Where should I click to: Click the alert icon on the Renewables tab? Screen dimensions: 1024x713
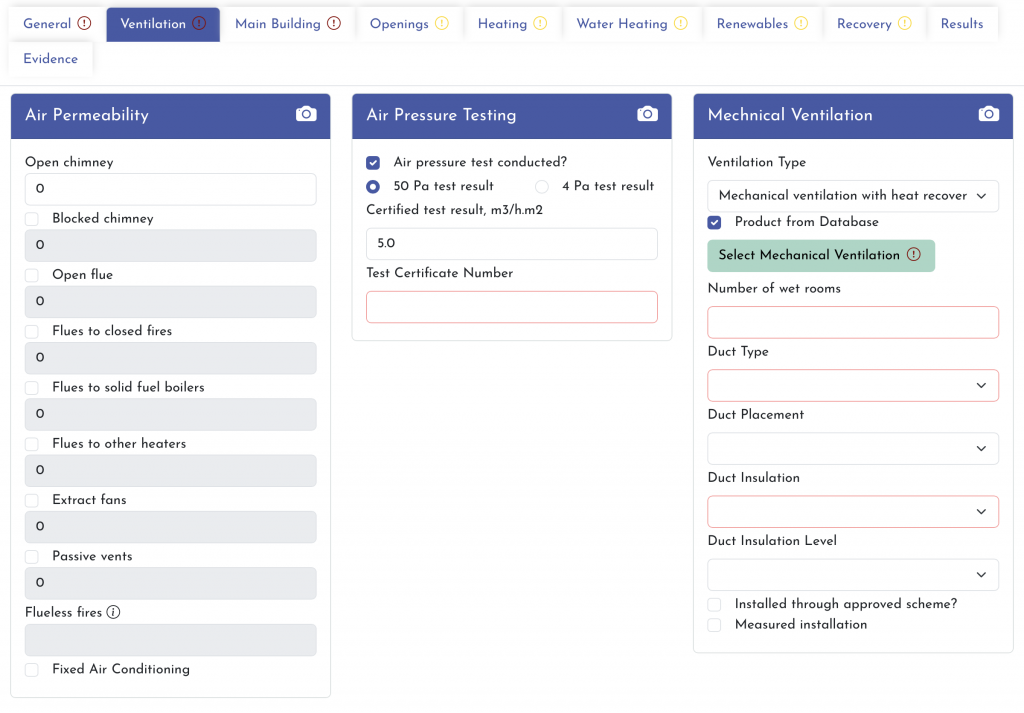coord(801,24)
